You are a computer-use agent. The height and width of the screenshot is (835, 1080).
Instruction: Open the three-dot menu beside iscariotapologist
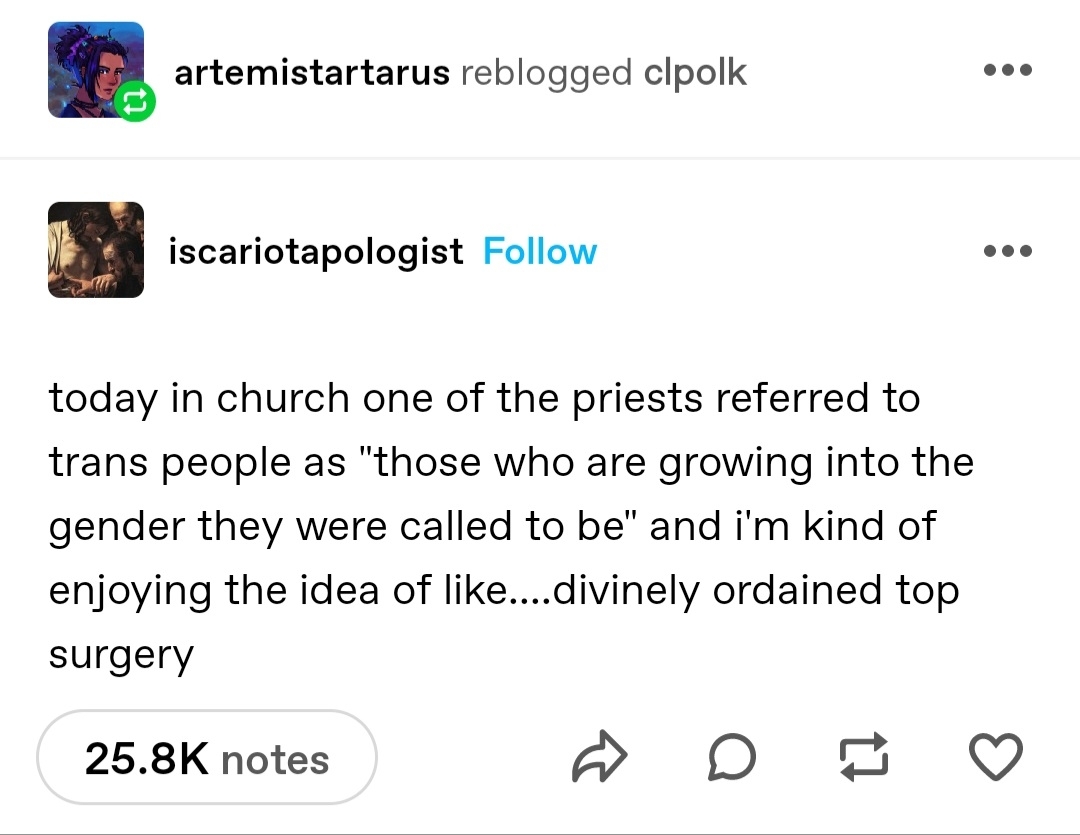pyautogui.click(x=1007, y=250)
